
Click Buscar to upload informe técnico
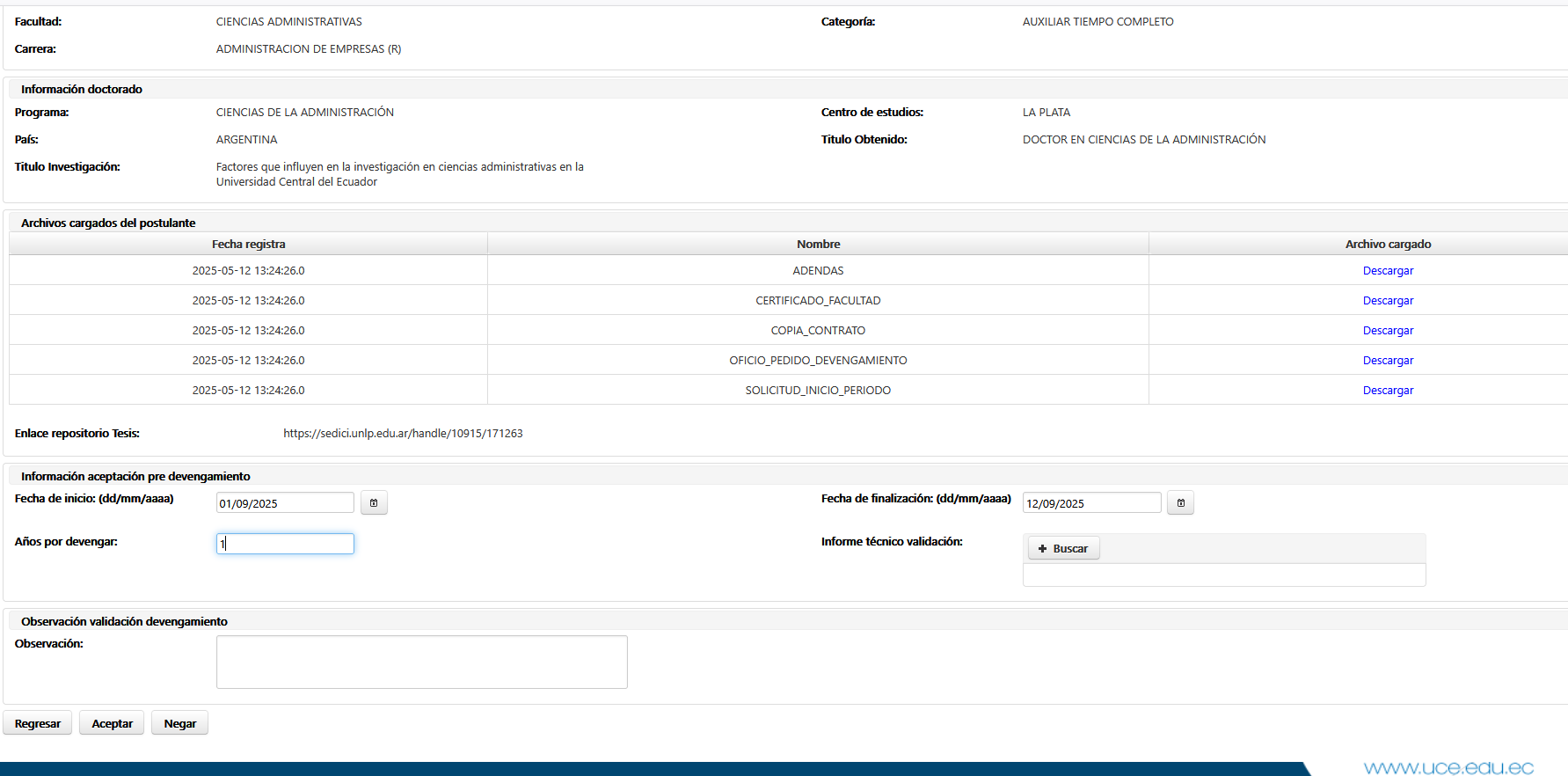click(x=1063, y=548)
